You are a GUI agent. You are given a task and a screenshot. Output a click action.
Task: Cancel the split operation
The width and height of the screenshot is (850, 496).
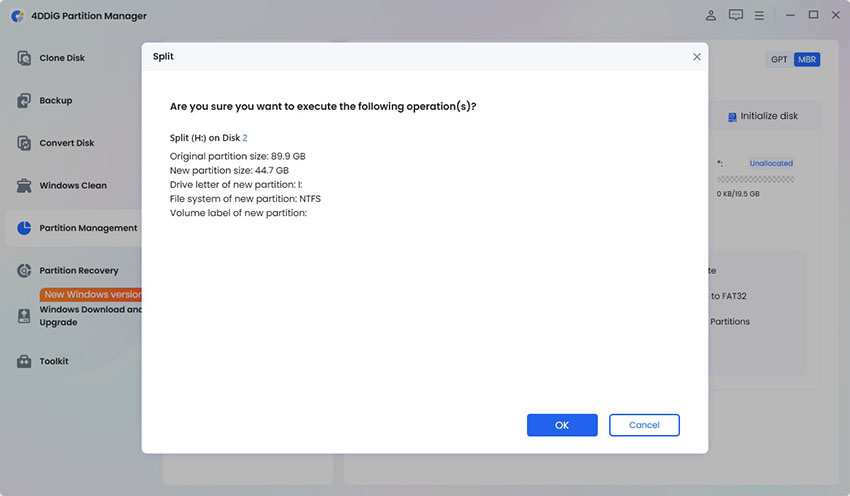644,425
